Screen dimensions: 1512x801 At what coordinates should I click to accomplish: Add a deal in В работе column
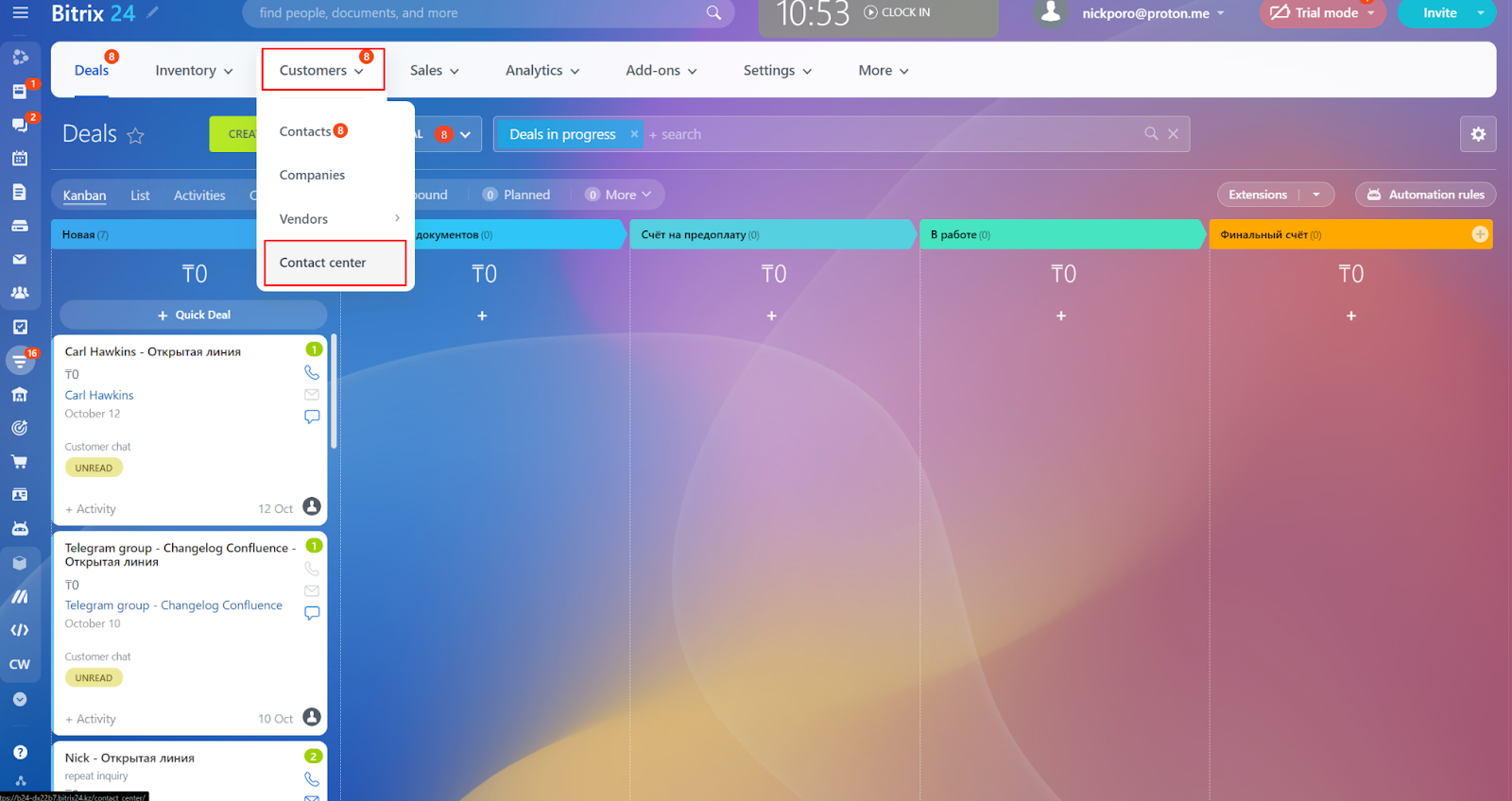(x=1061, y=315)
